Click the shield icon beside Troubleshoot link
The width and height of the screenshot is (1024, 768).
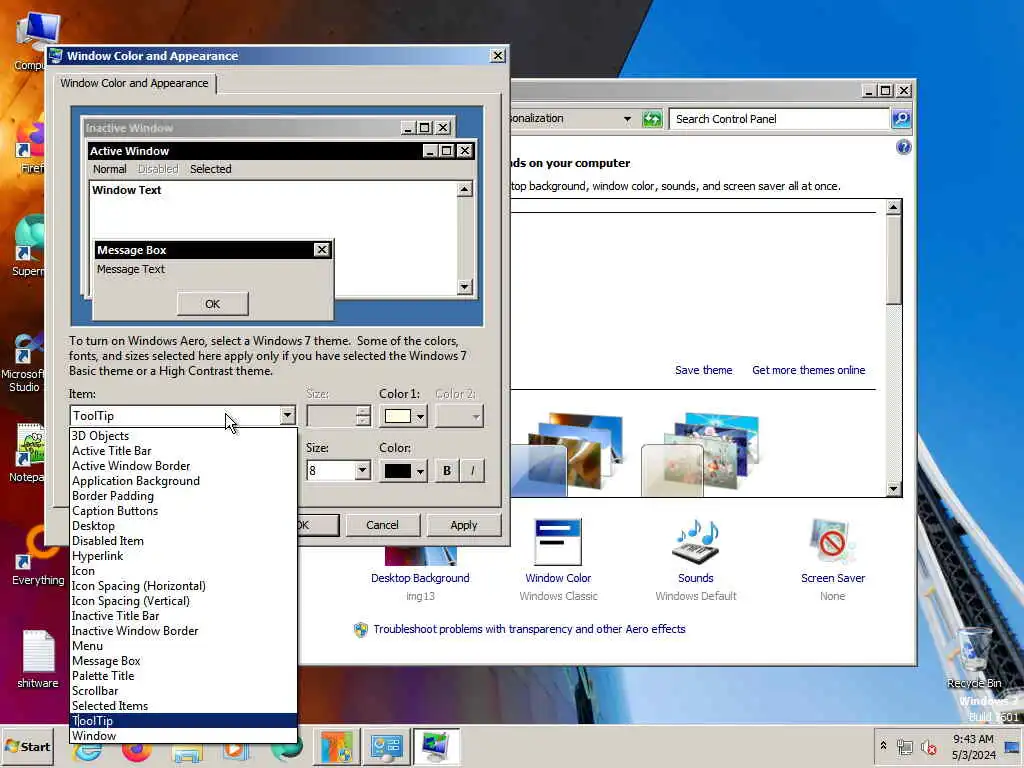(360, 630)
